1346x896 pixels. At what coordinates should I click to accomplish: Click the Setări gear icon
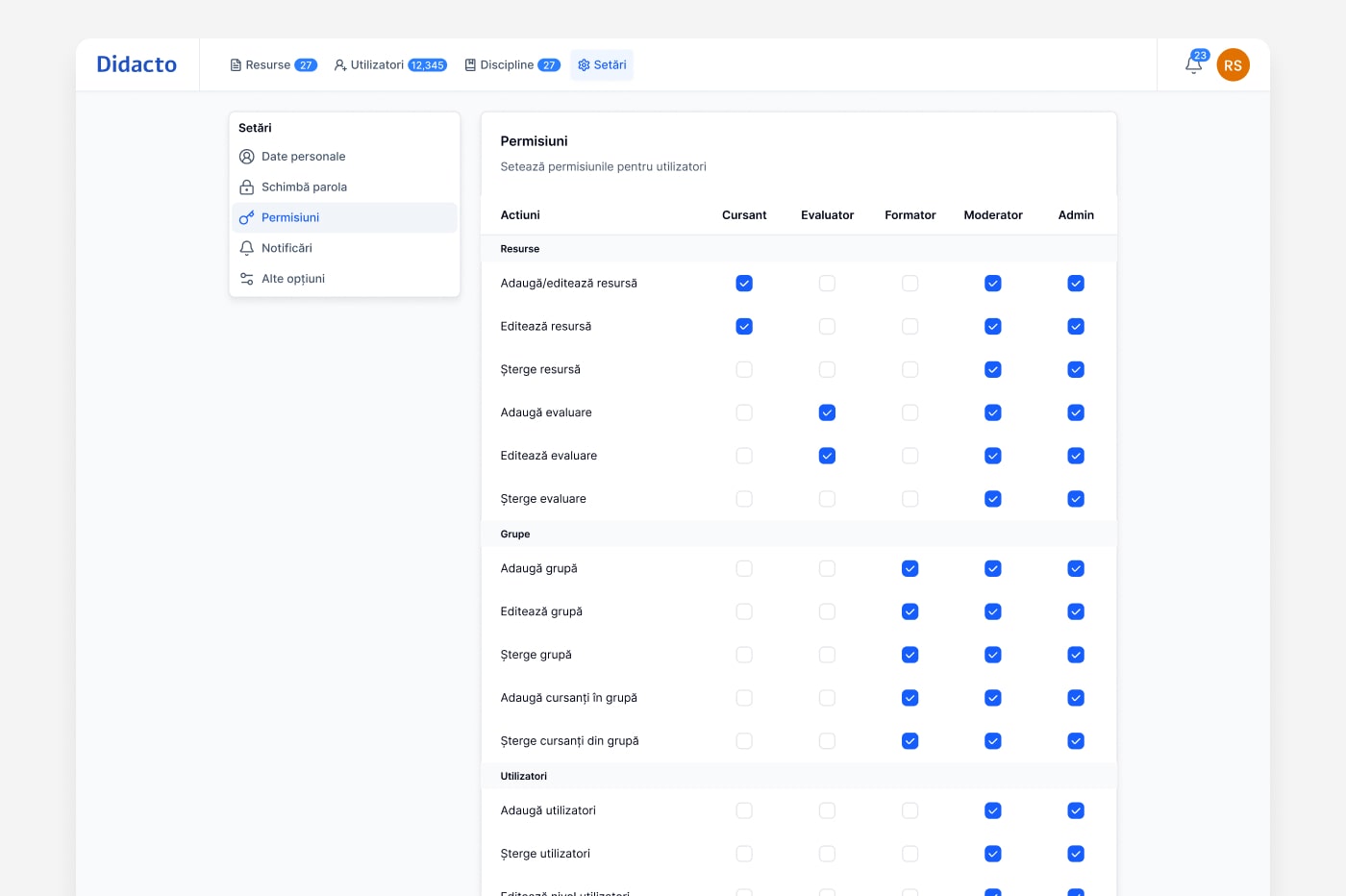tap(584, 65)
